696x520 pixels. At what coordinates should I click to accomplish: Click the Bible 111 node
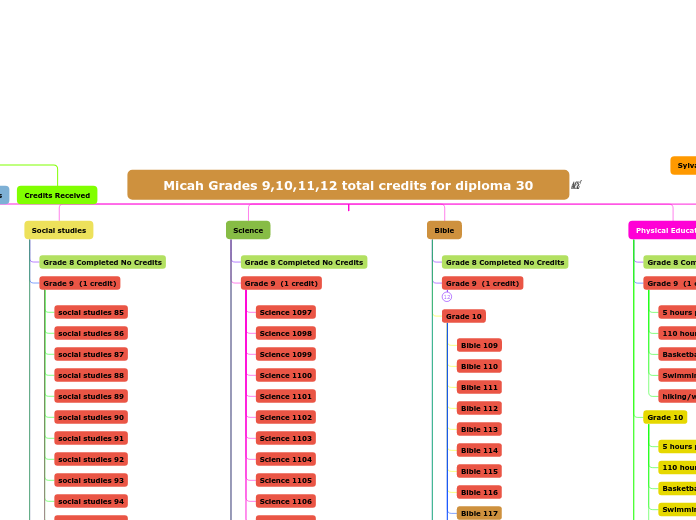click(x=479, y=387)
